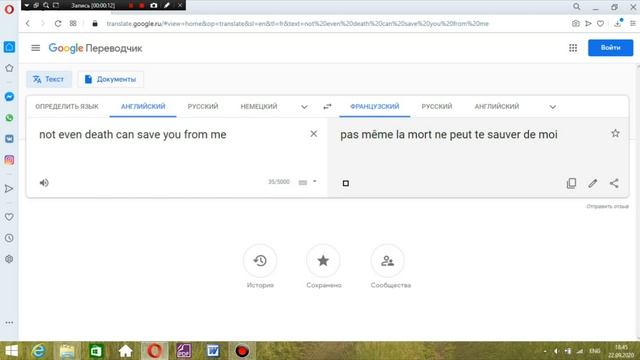Viewport: 640px width, 360px height.
Task: Share the translation
Action: 614,183
